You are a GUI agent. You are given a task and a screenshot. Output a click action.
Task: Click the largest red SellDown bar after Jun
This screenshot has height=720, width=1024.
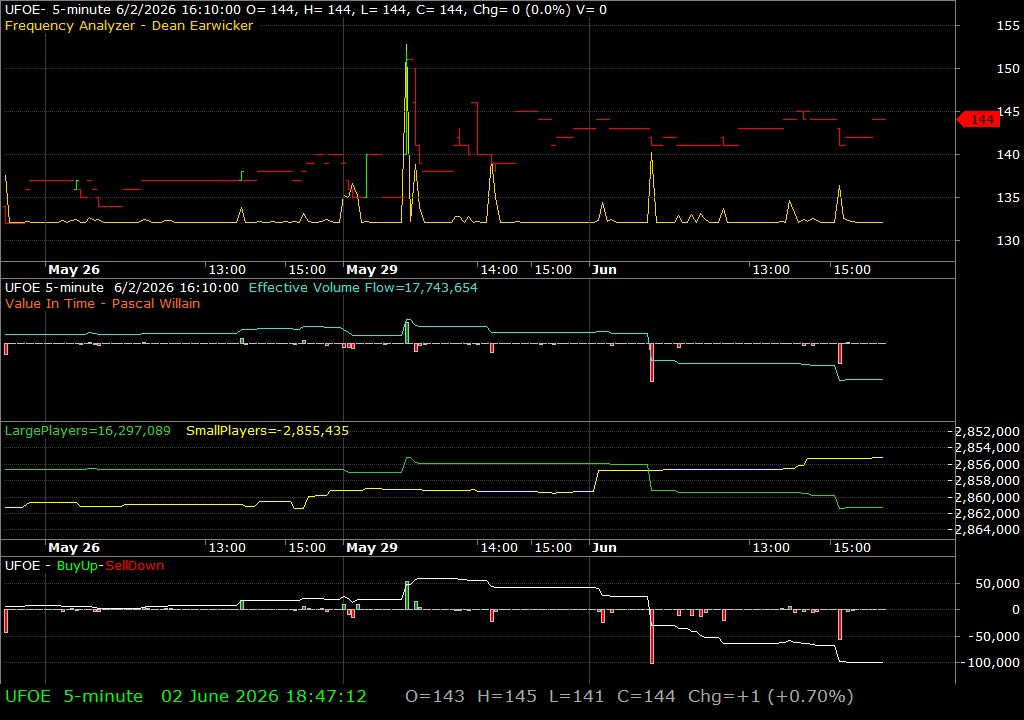pos(652,636)
